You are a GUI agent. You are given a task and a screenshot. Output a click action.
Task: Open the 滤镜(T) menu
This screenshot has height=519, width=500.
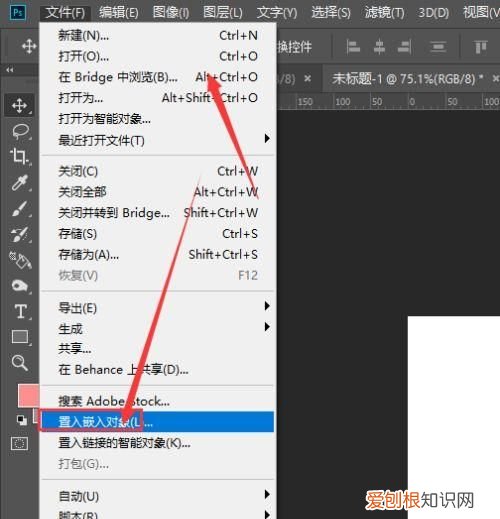(384, 13)
